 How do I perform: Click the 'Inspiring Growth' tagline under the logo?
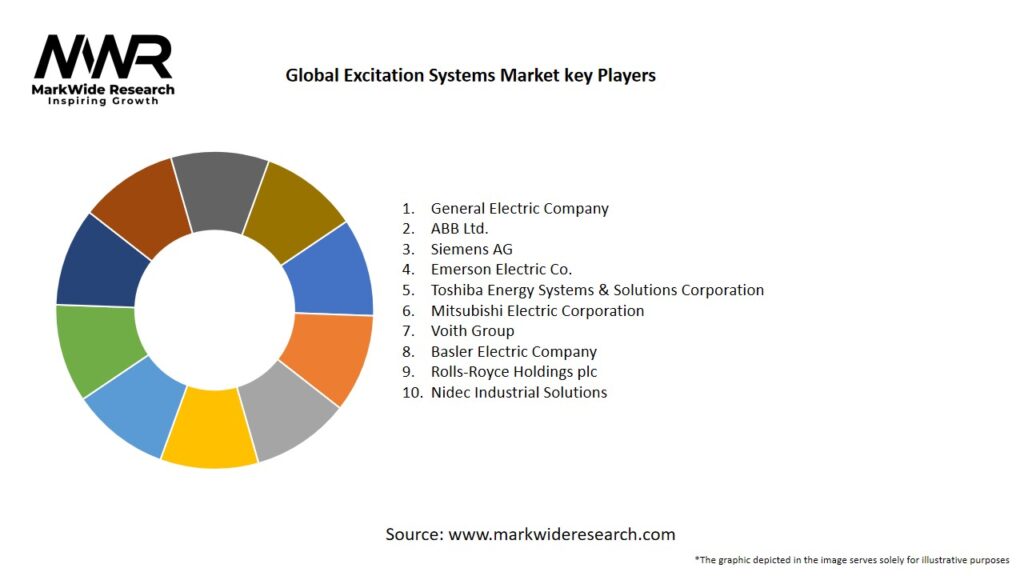click(103, 101)
